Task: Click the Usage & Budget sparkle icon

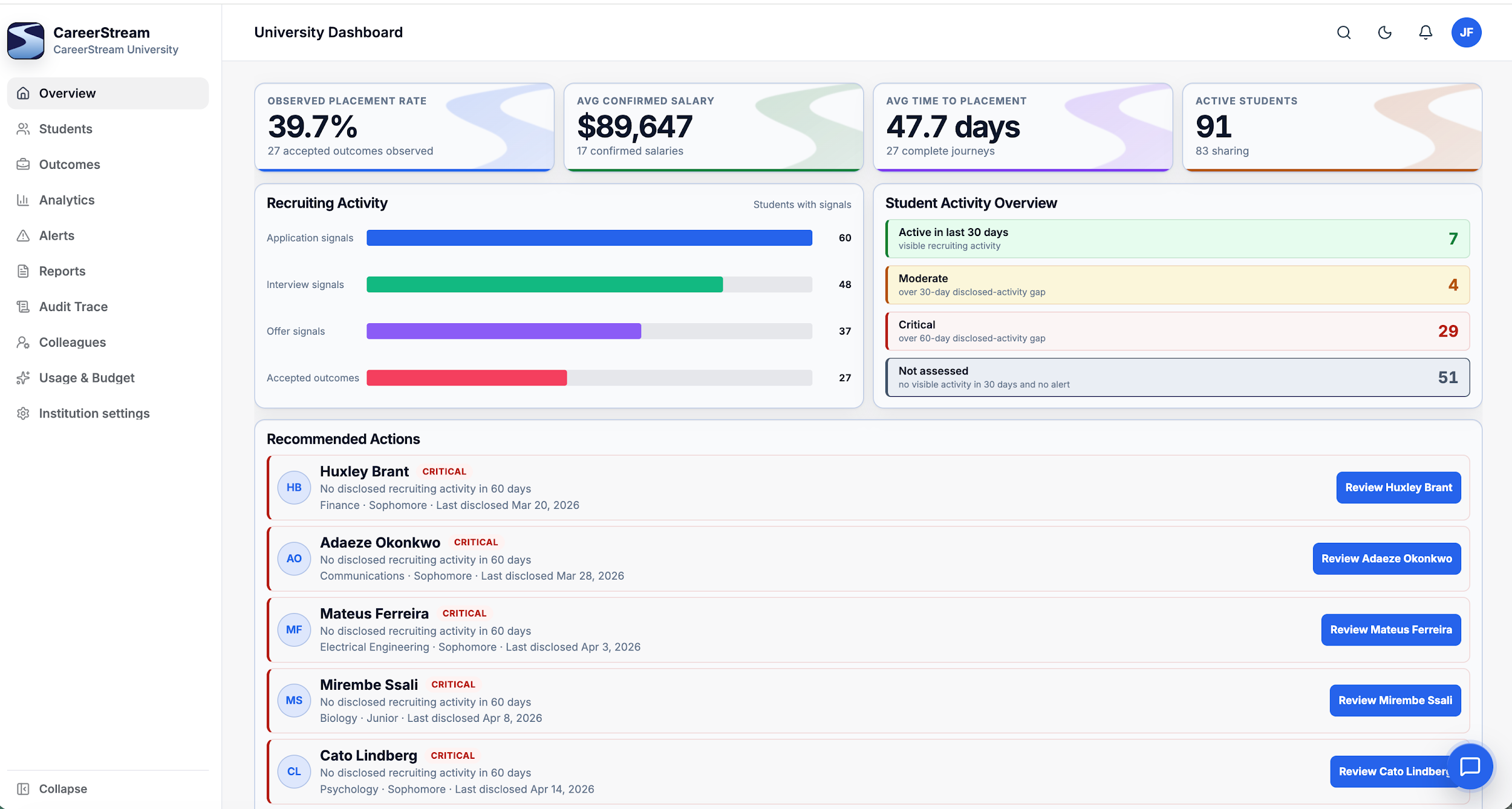Action: 23,378
